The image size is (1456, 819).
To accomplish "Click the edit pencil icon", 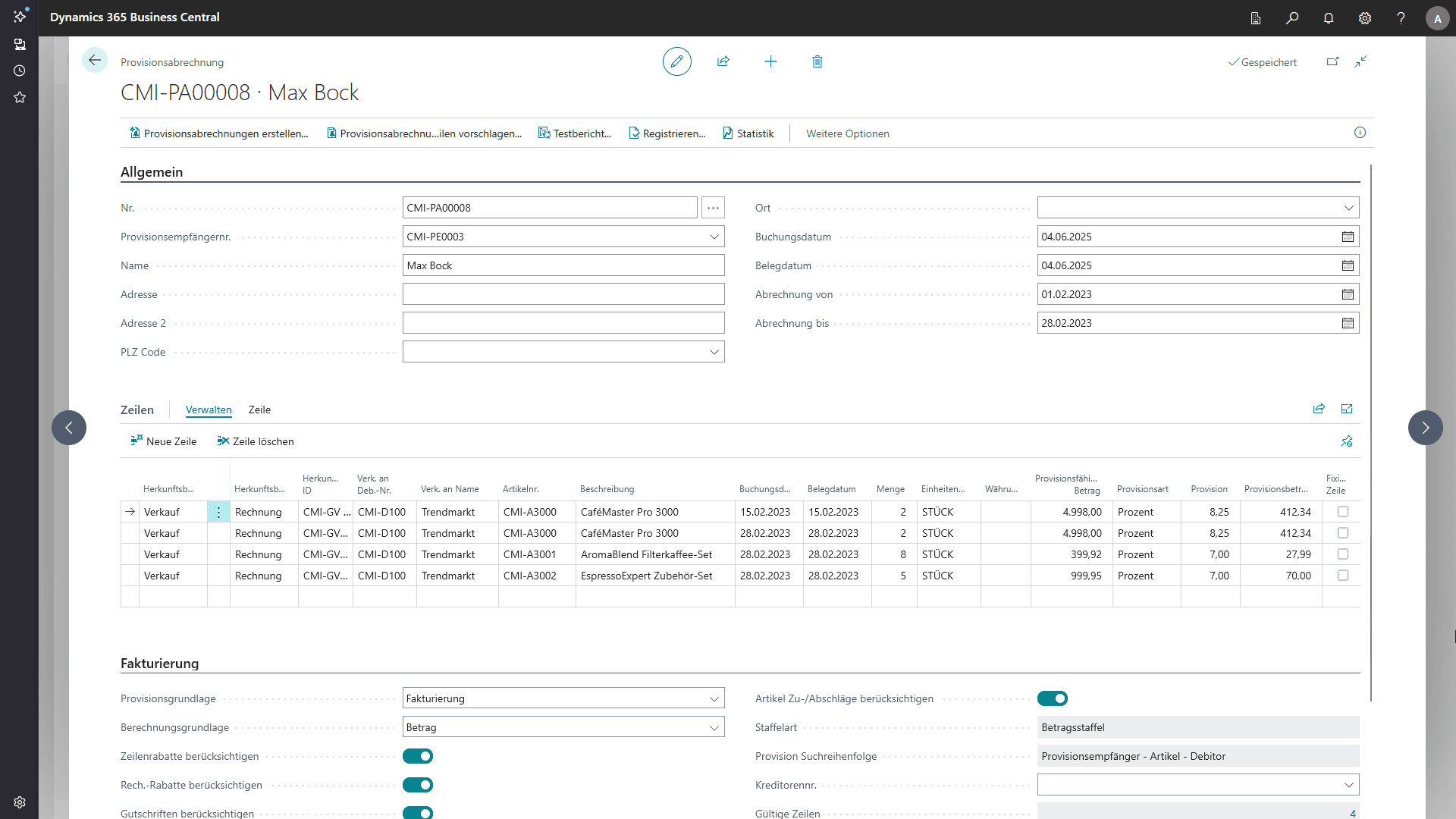I will click(676, 61).
